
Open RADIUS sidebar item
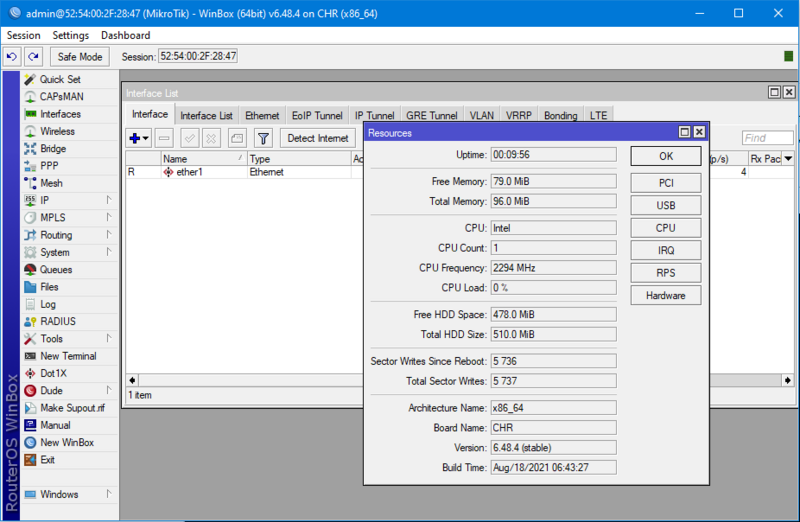[58, 321]
